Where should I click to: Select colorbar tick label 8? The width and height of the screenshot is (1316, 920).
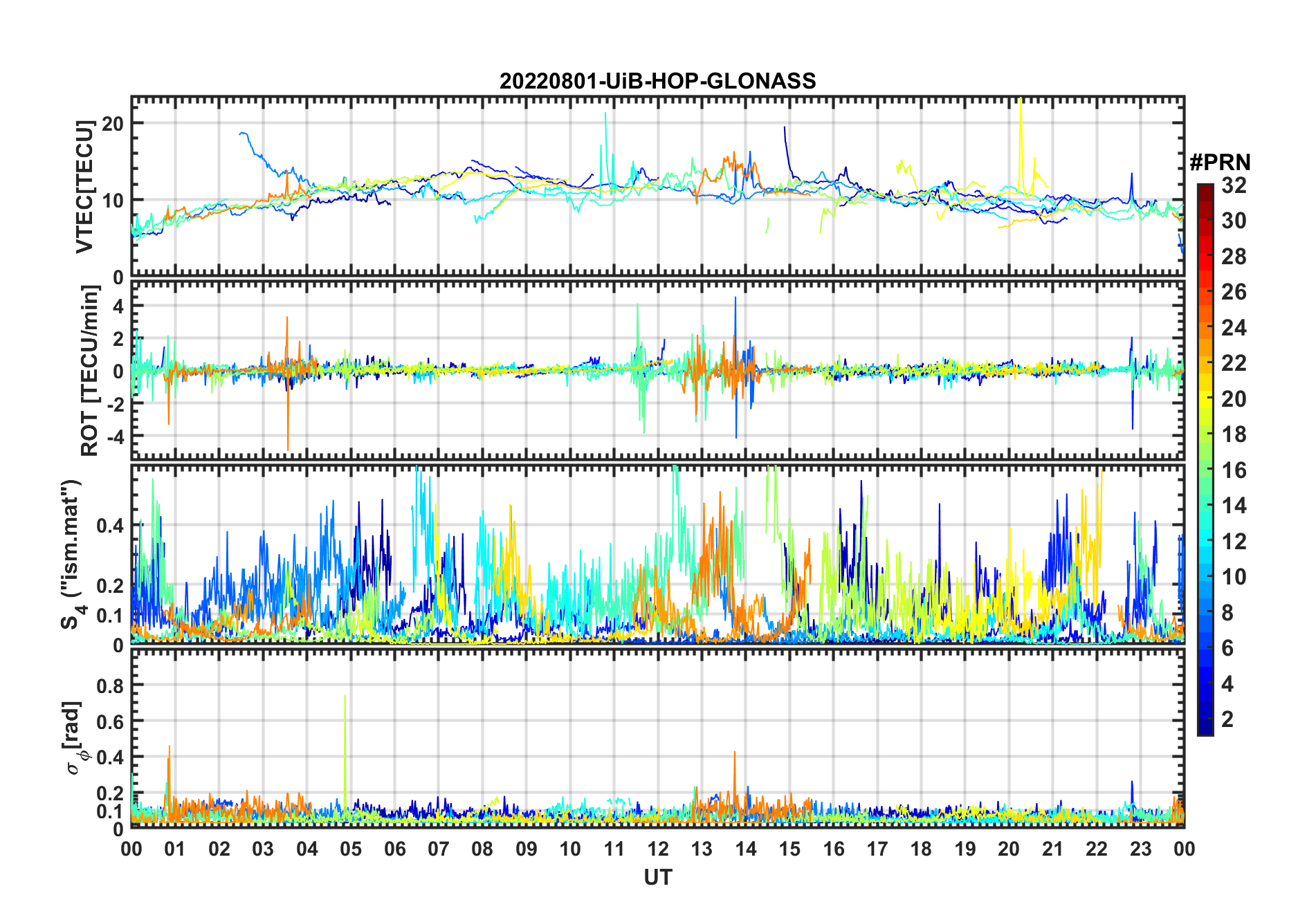point(1227,613)
